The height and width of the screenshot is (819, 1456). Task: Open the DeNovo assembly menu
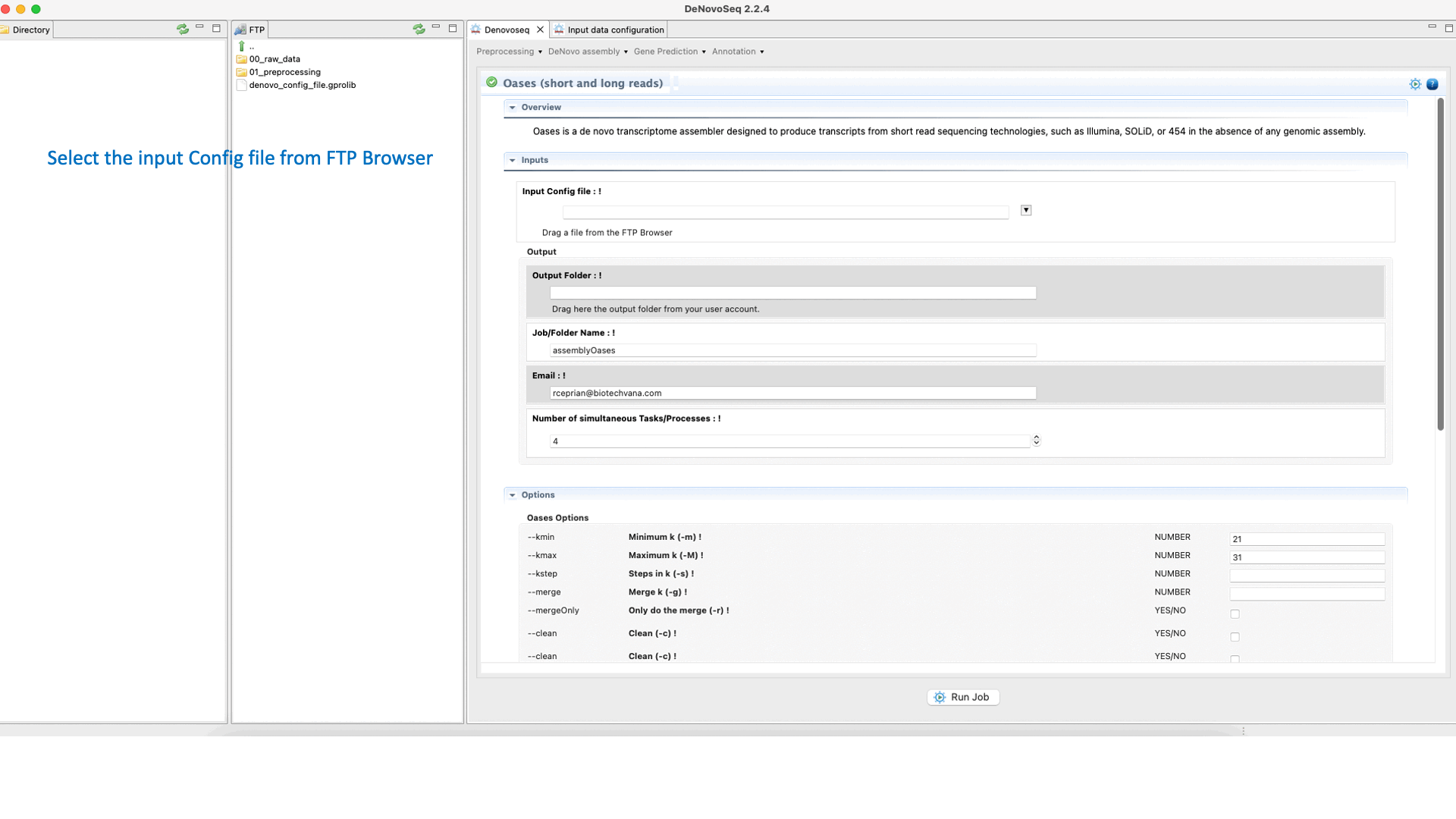tap(588, 52)
